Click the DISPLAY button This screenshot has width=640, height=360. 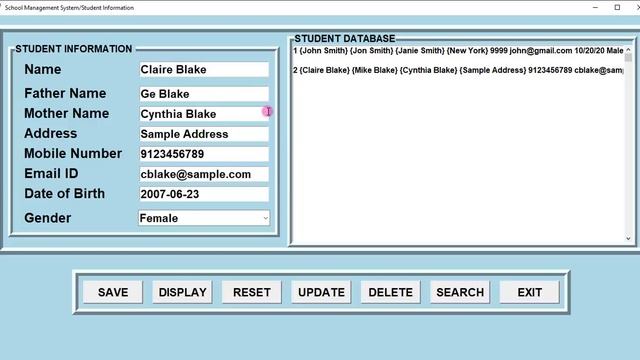point(182,292)
